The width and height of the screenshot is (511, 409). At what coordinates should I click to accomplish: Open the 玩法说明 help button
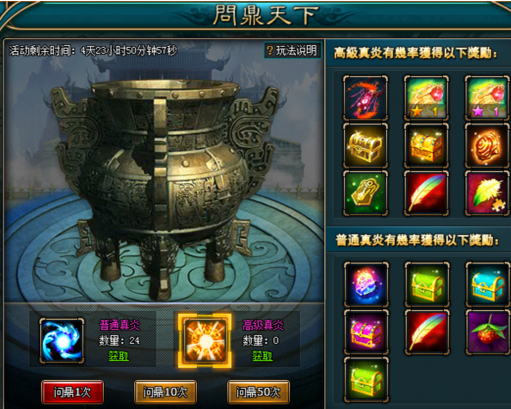293,51
